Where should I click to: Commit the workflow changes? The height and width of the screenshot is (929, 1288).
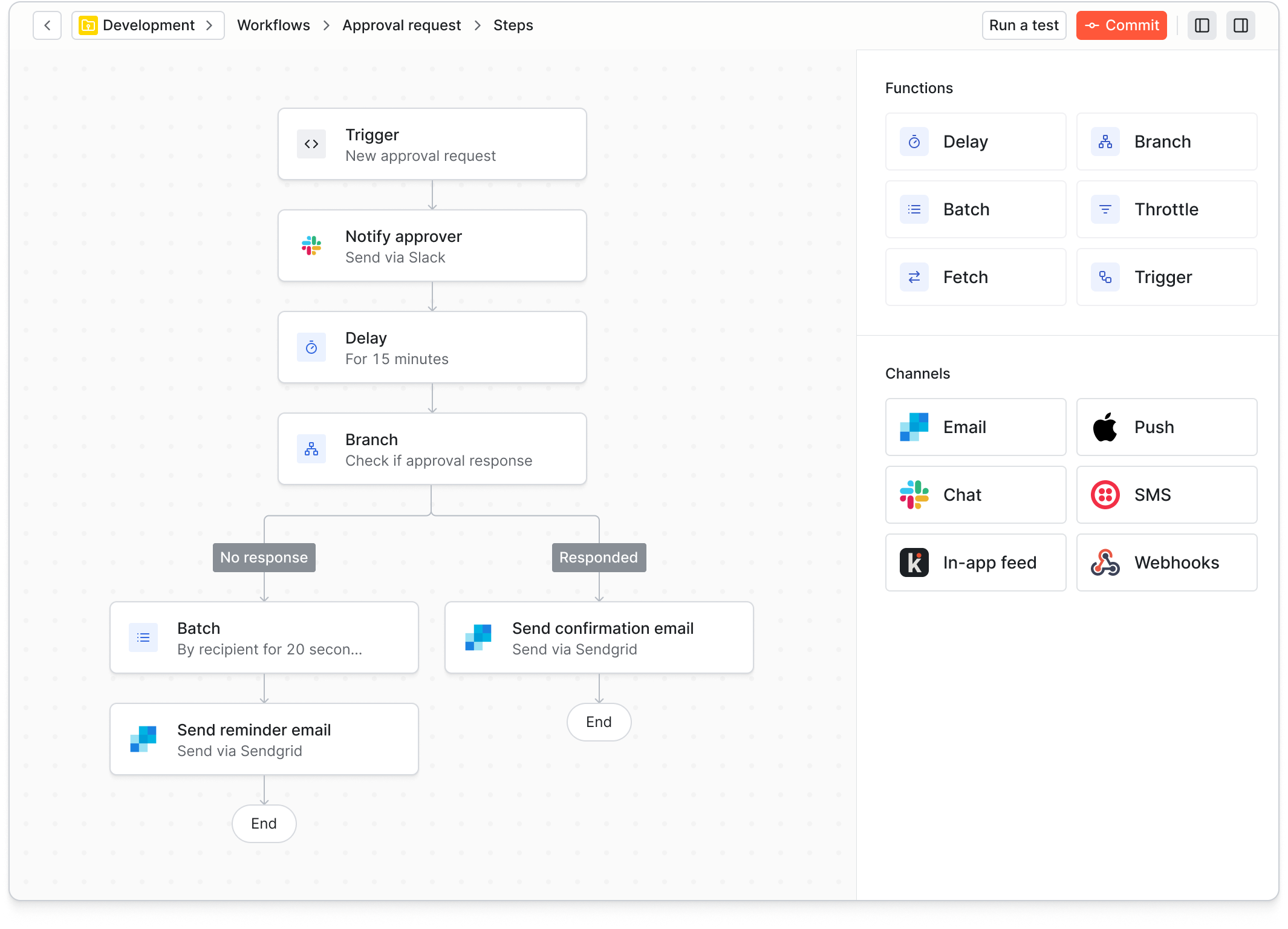(x=1121, y=25)
